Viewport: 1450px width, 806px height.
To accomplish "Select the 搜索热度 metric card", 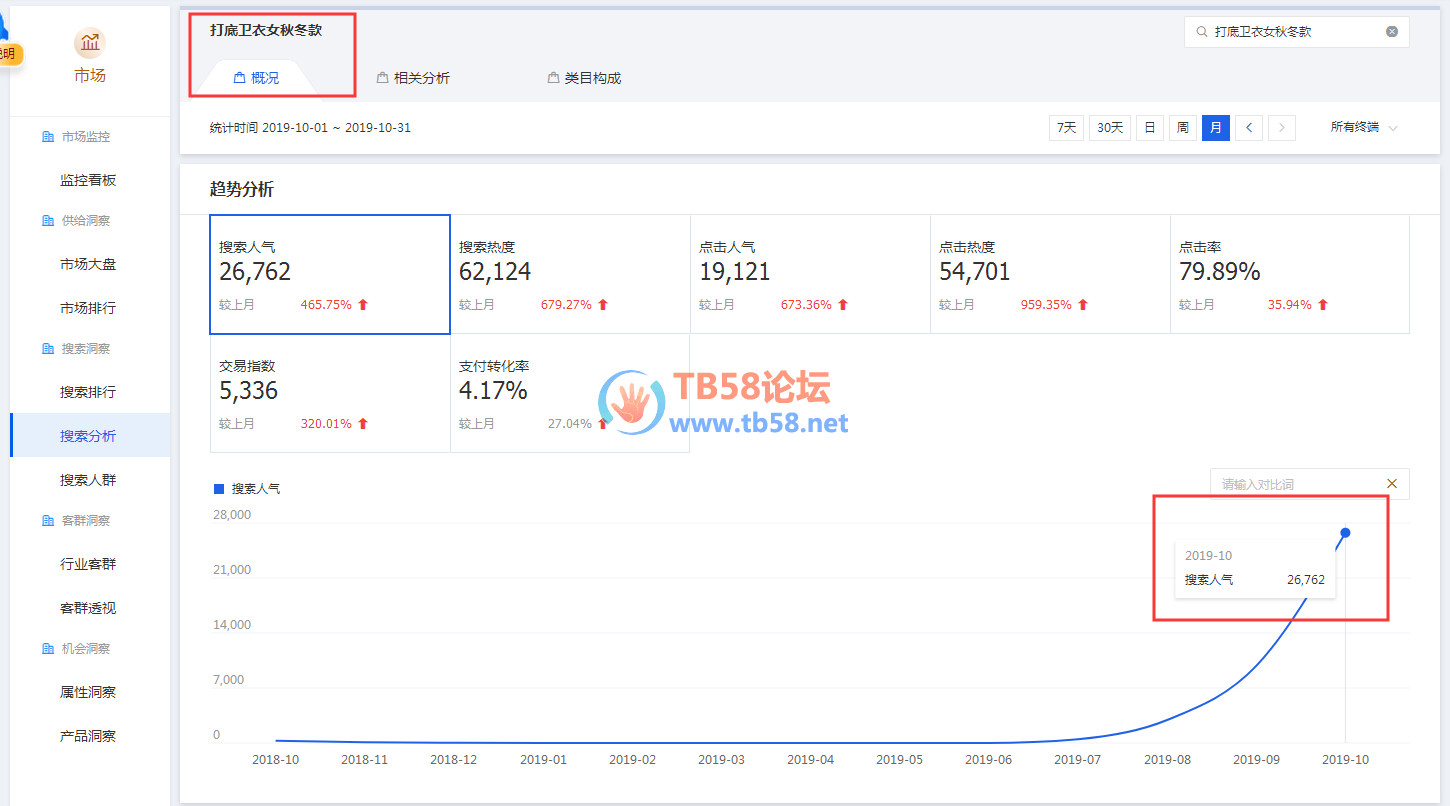I will point(569,274).
